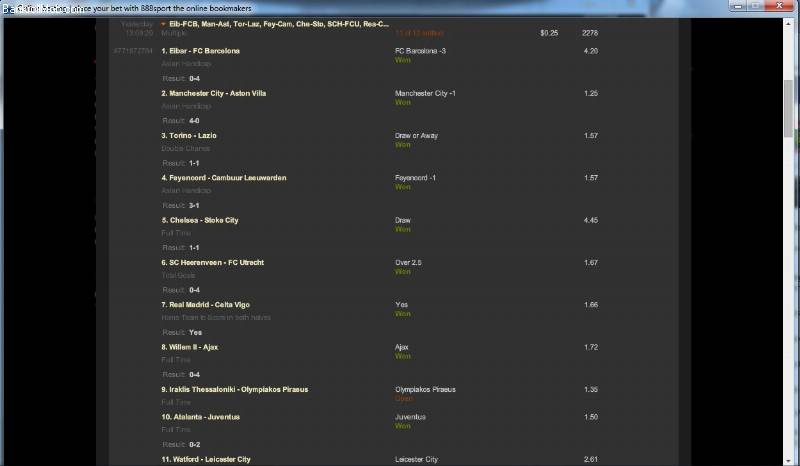Select the Eibar - FC Barcelona match row
The image size is (800, 466).
[x=201, y=51]
